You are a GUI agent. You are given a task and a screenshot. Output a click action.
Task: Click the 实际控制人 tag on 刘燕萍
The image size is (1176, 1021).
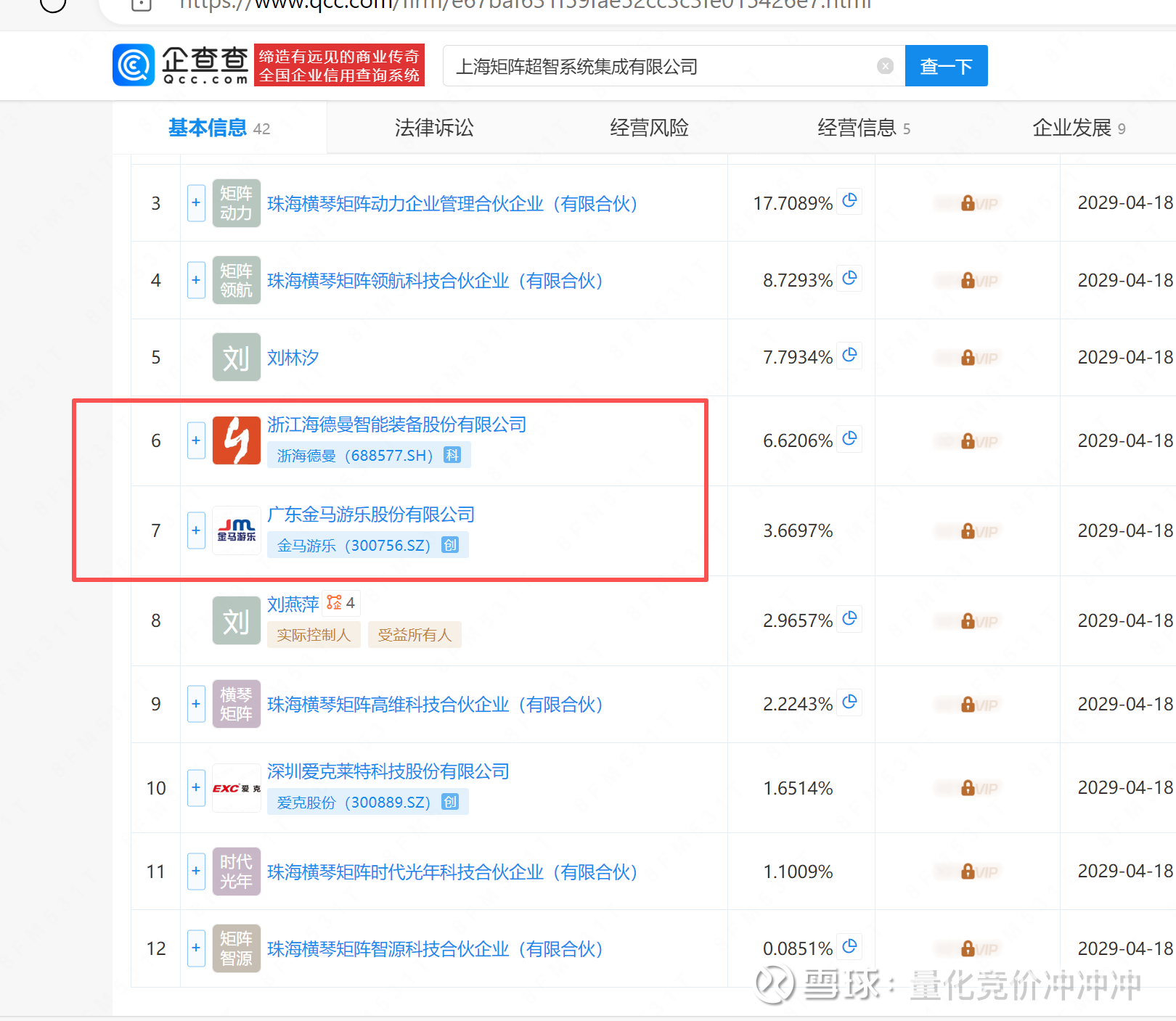click(314, 635)
